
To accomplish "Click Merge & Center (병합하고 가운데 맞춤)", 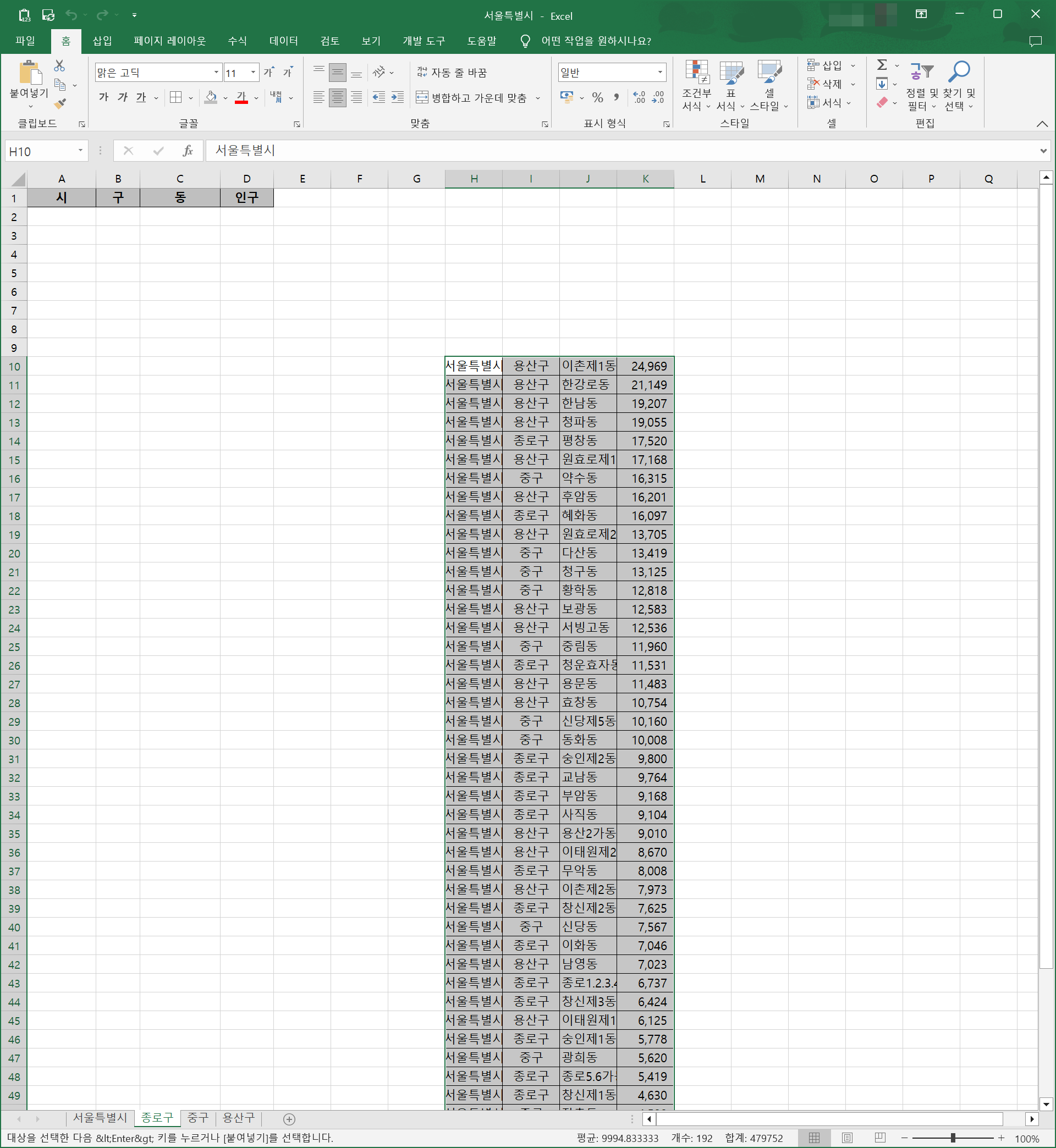I will pyautogui.click(x=471, y=98).
